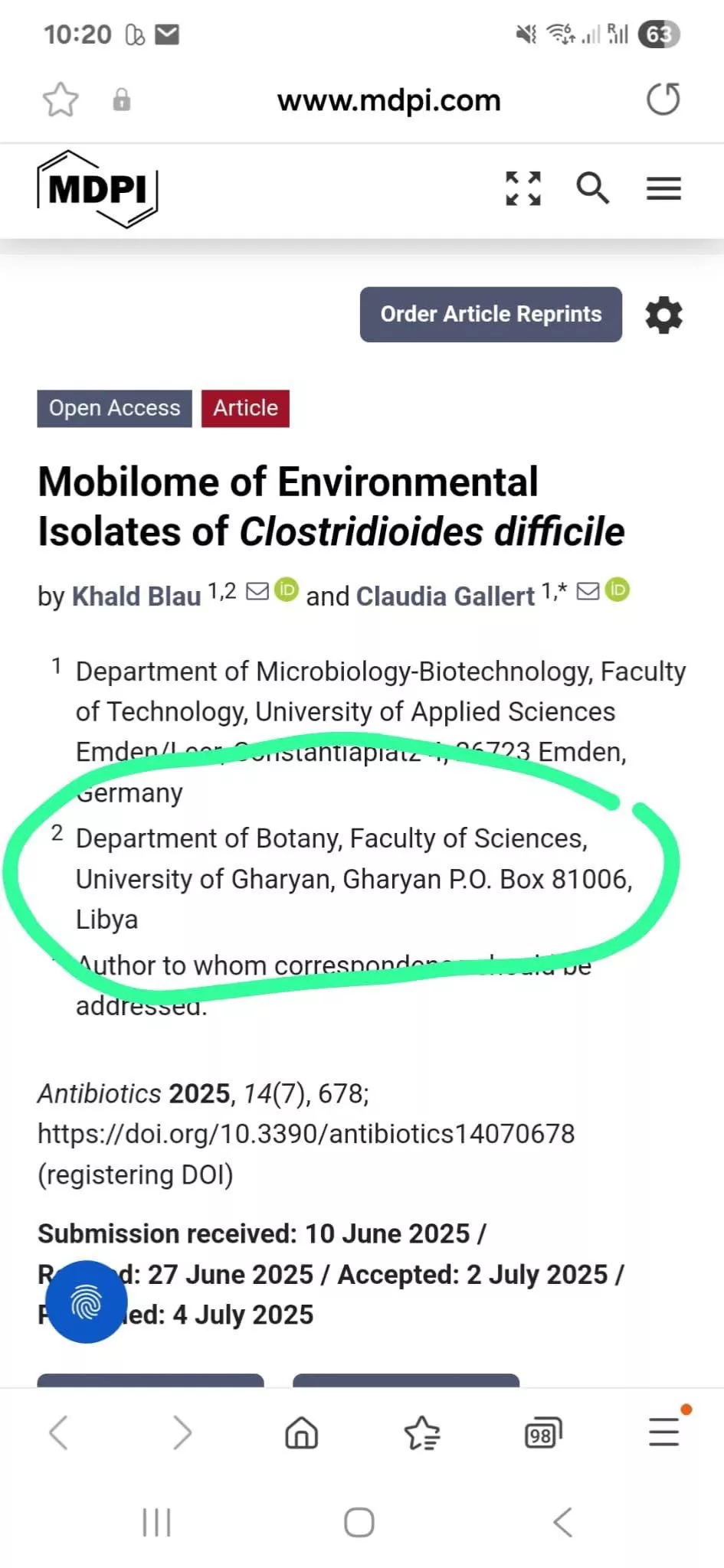Tap the www.mdpi.com address bar
This screenshot has height=1568, width=724.
389,100
